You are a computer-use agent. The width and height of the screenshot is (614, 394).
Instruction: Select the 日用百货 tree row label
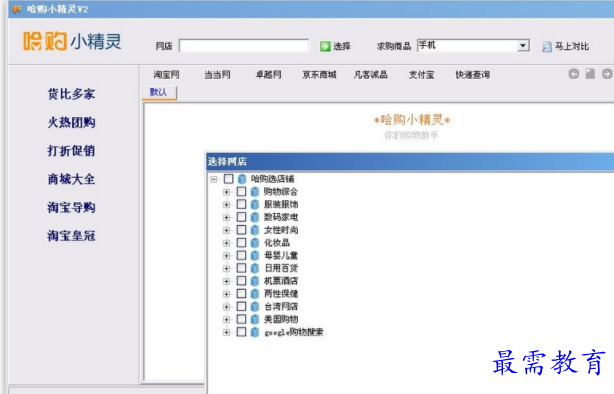tap(281, 268)
